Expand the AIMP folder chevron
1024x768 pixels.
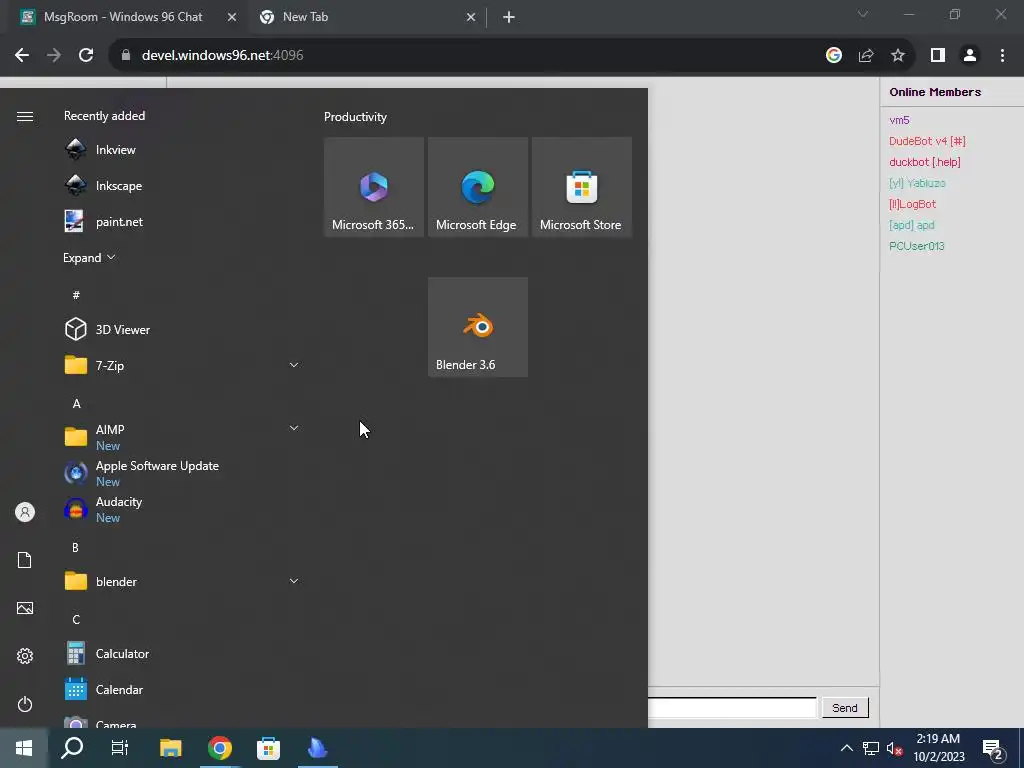point(294,428)
